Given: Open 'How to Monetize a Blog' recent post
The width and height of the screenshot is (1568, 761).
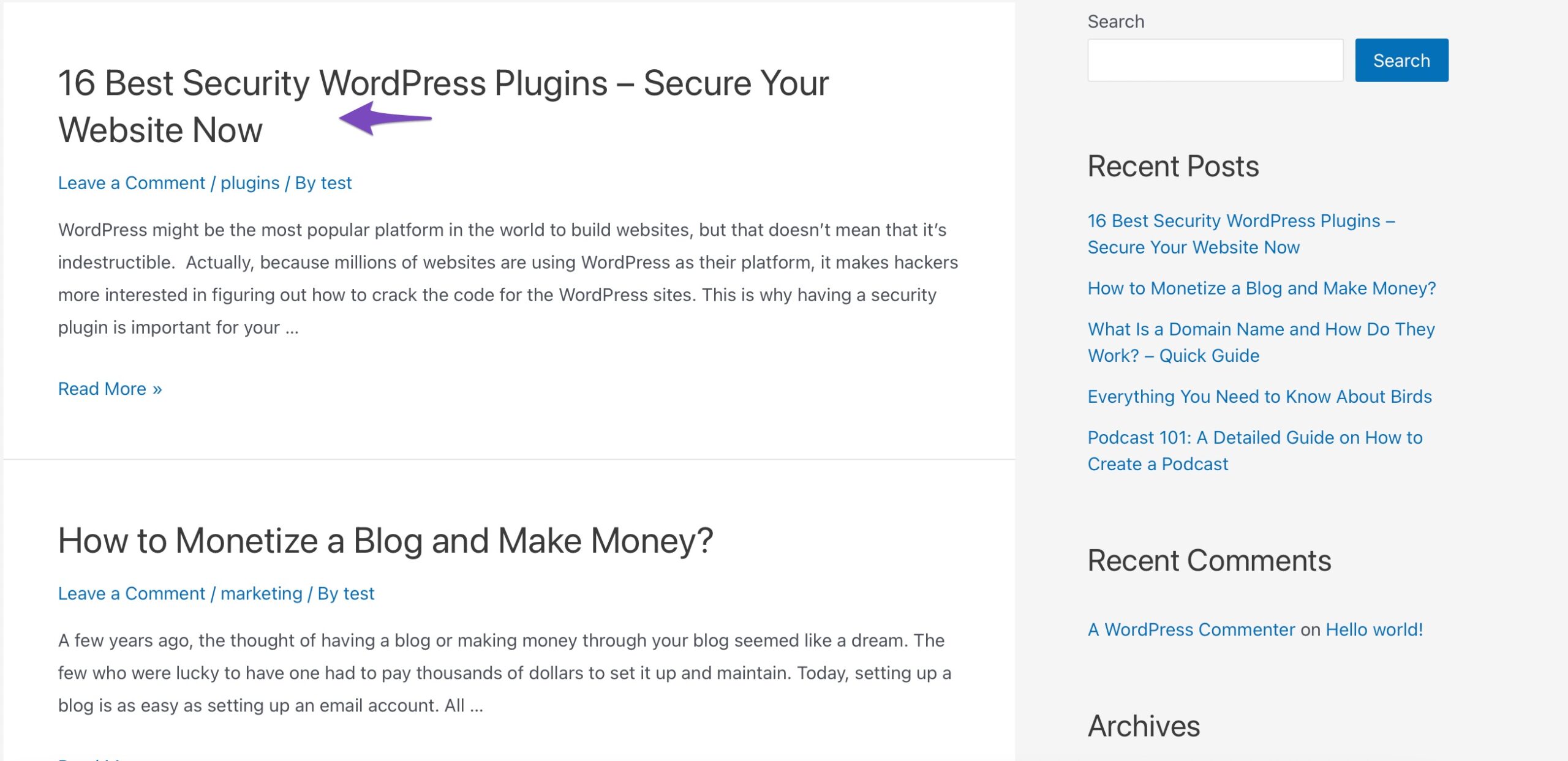Looking at the screenshot, I should point(1261,288).
